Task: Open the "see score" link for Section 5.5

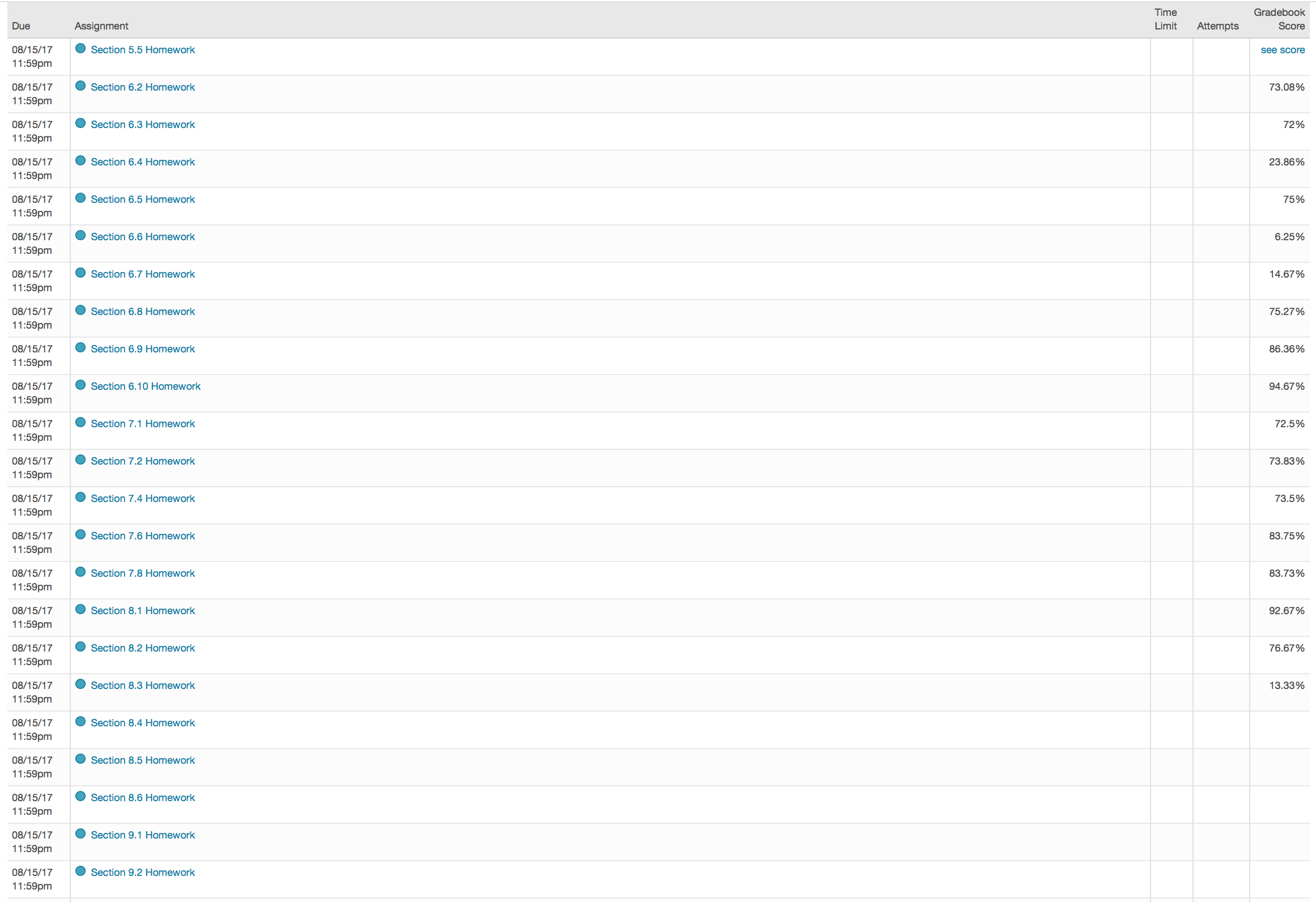Action: click(1282, 50)
